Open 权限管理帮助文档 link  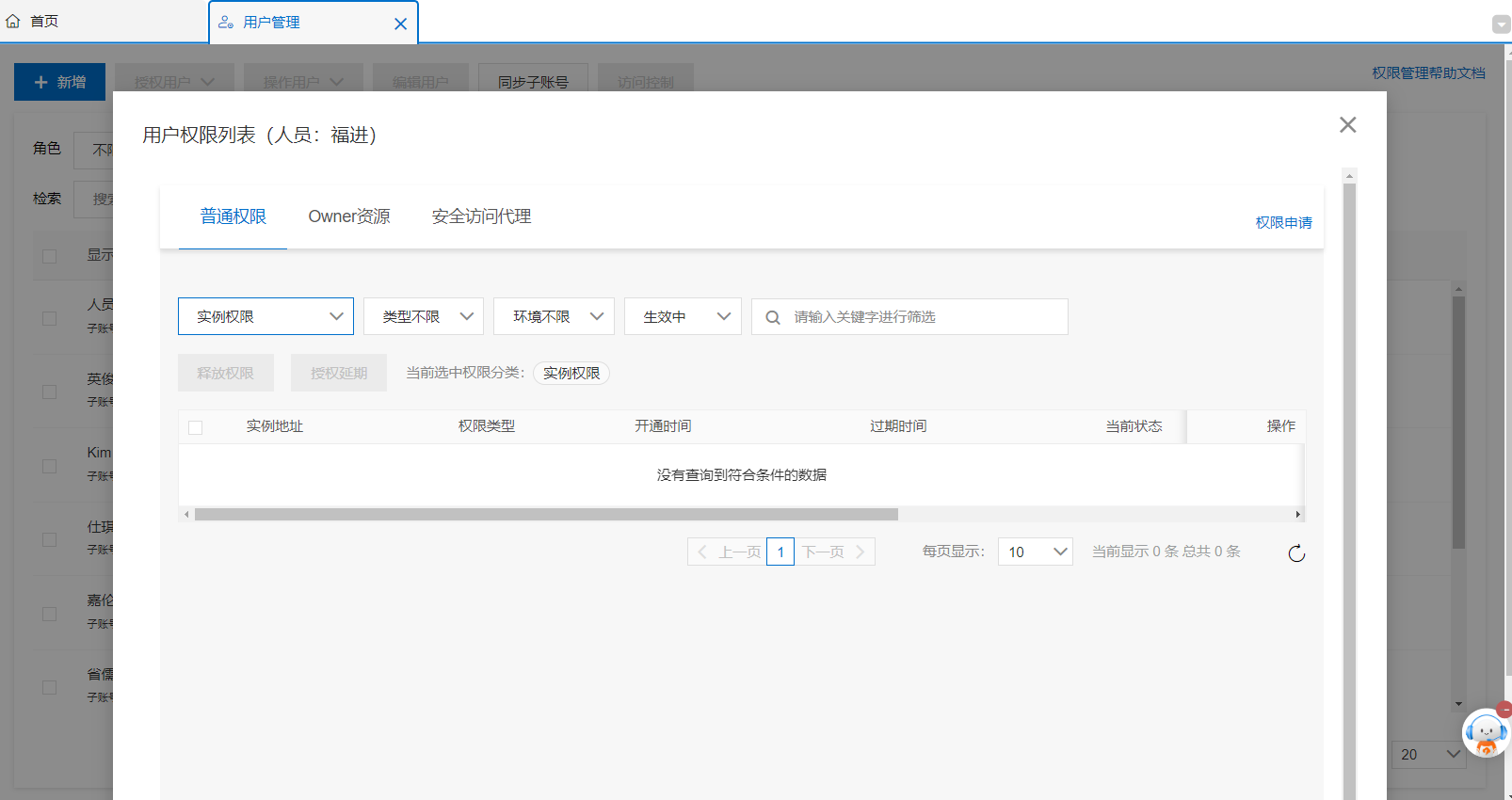pyautogui.click(x=1428, y=72)
